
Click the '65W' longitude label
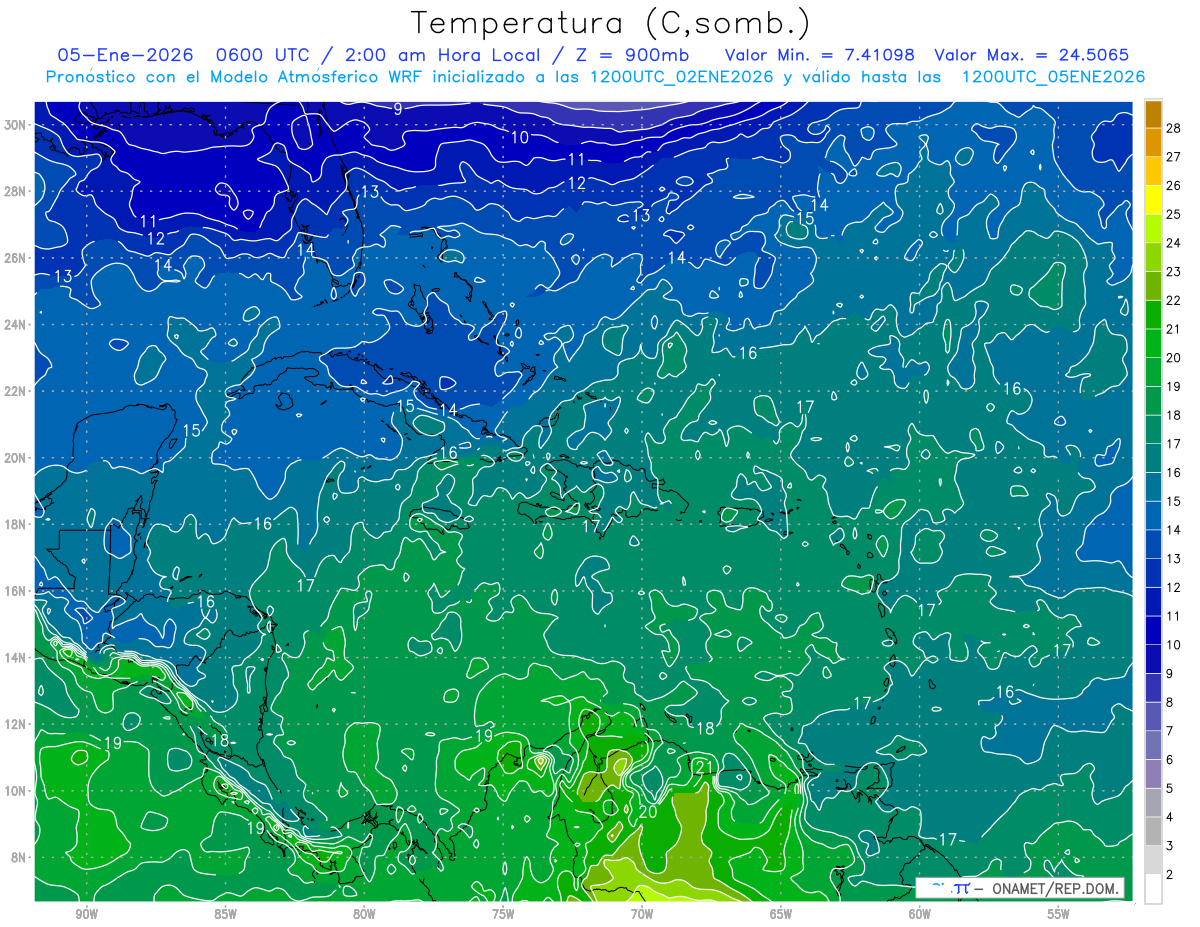pyautogui.click(x=781, y=914)
